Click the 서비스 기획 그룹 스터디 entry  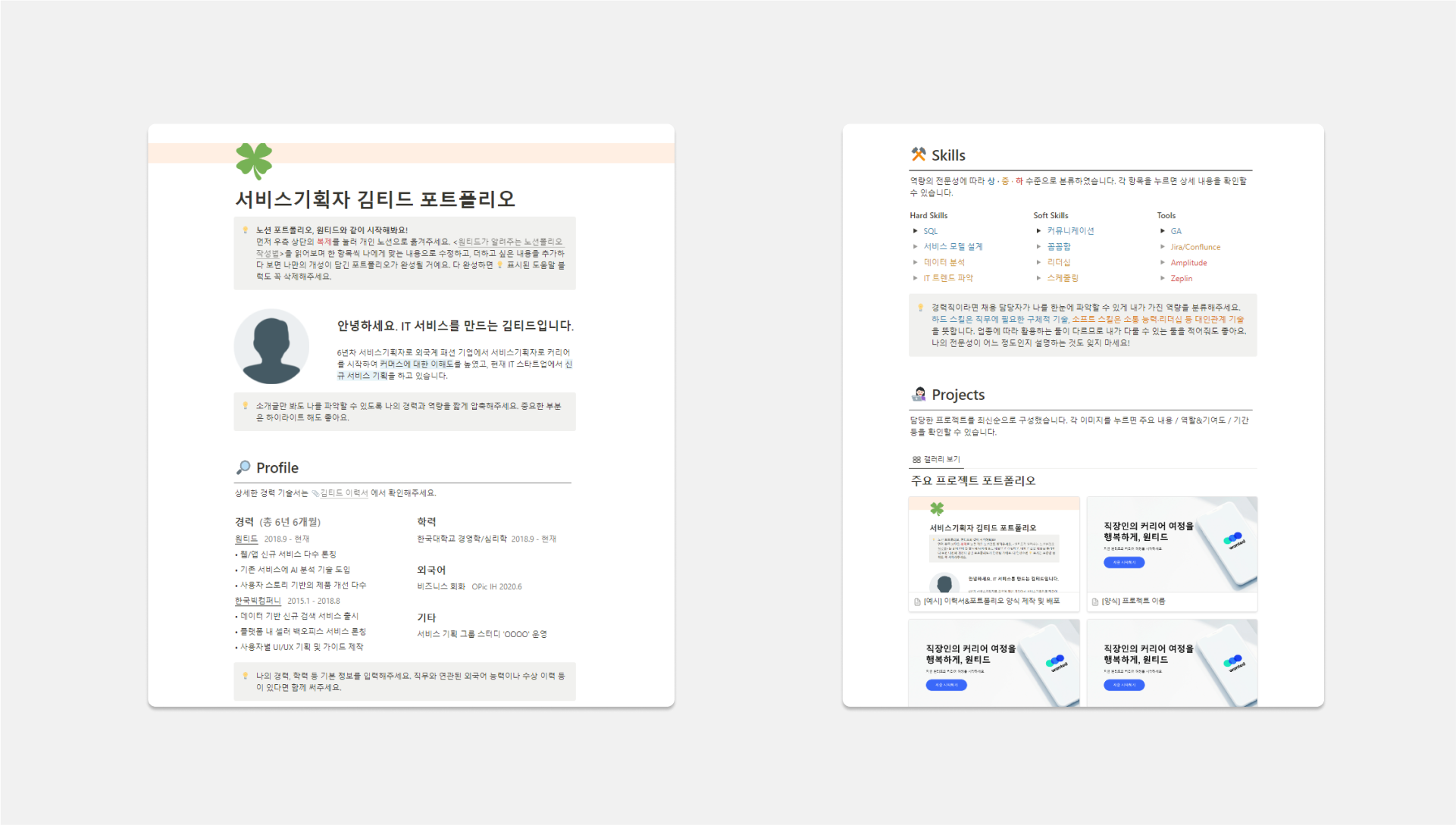[482, 634]
